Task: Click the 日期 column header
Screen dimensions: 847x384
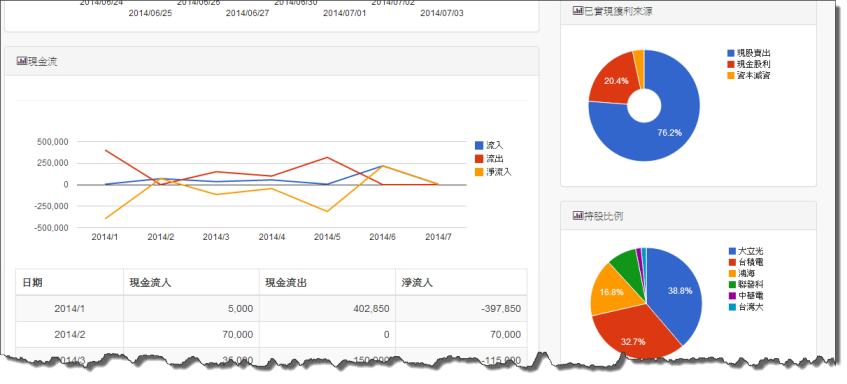Action: pyautogui.click(x=70, y=282)
